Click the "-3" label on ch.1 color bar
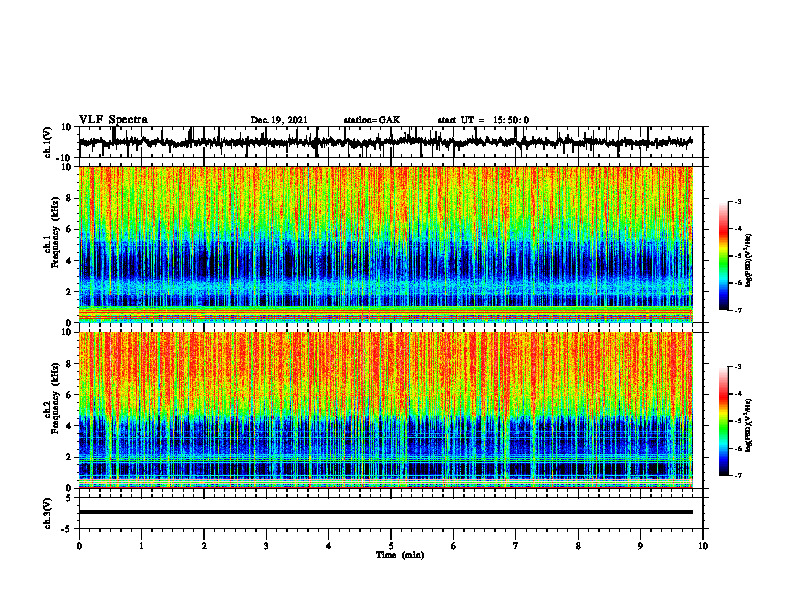This screenshot has width=792, height=612. [x=737, y=201]
